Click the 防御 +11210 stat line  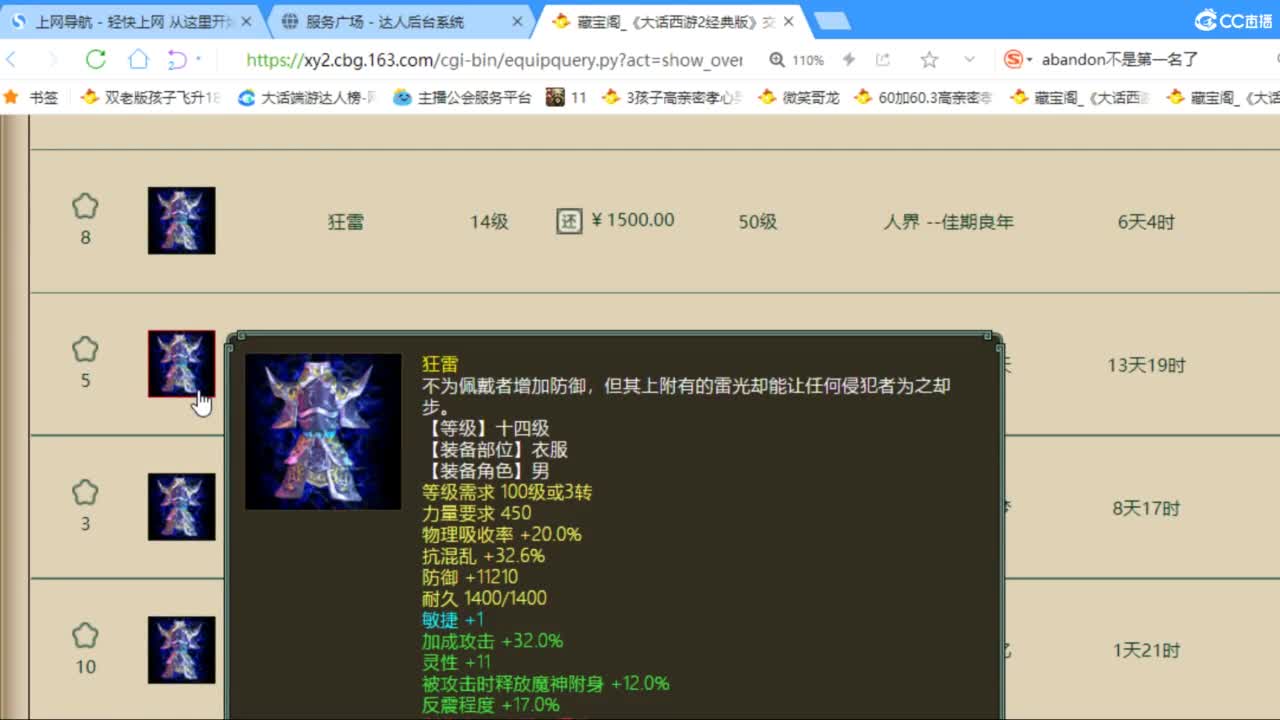click(470, 577)
